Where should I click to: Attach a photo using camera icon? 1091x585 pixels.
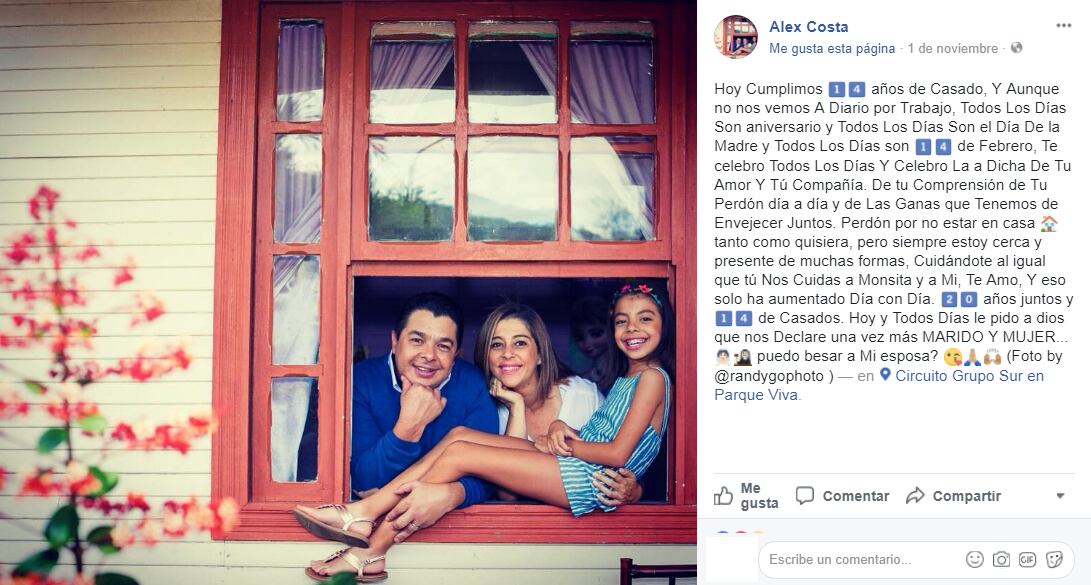point(1001,559)
